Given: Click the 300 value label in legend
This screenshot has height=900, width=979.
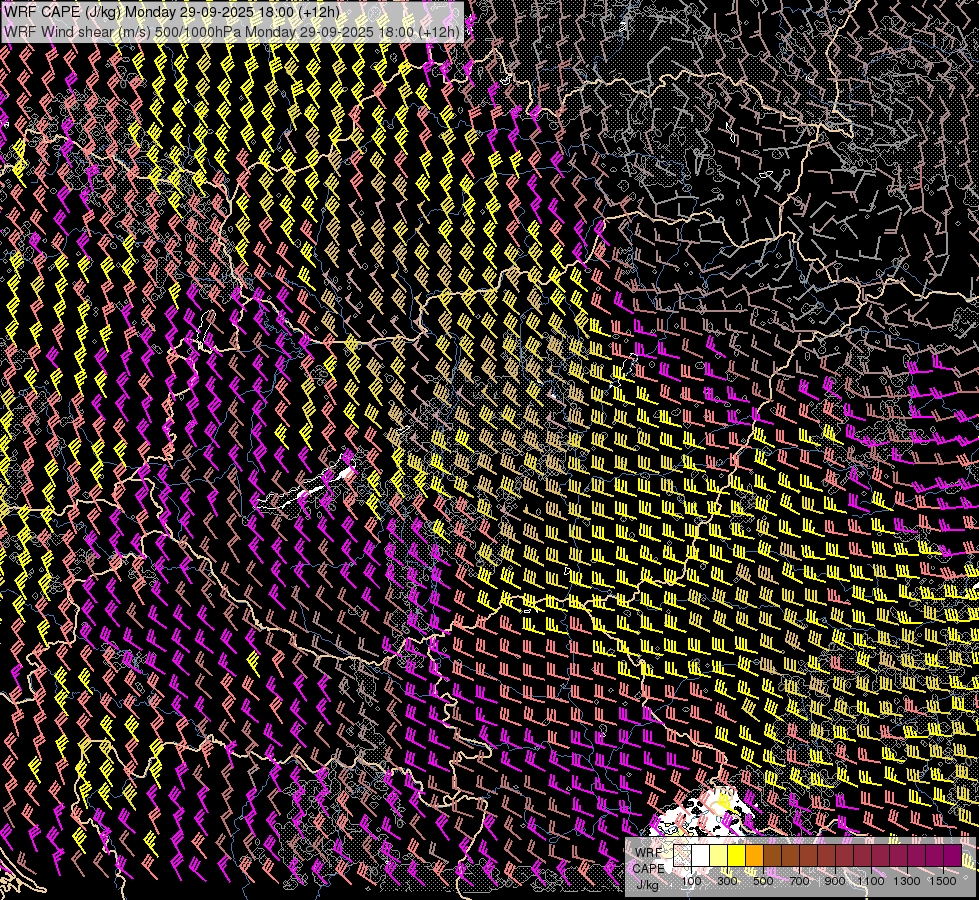Looking at the screenshot, I should tap(727, 881).
